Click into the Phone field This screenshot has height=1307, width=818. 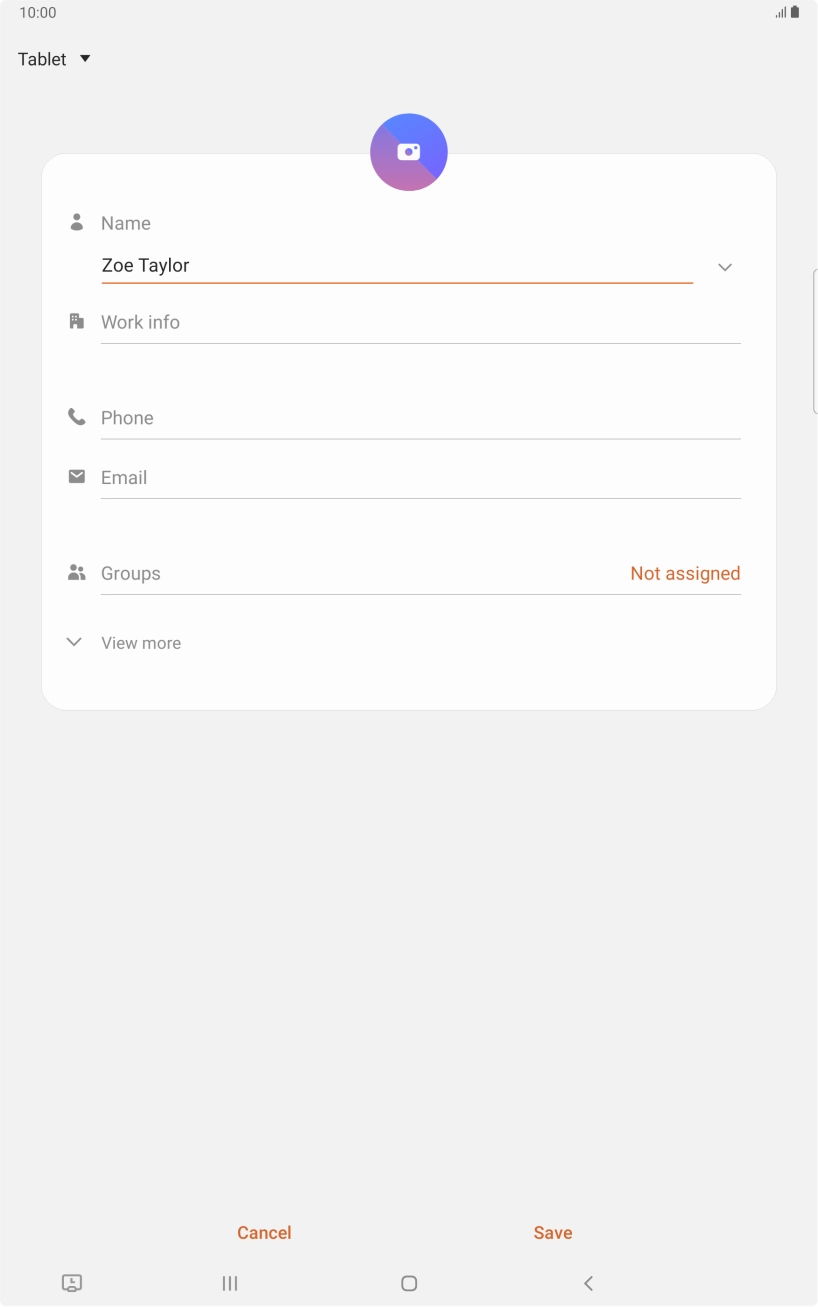click(420, 418)
